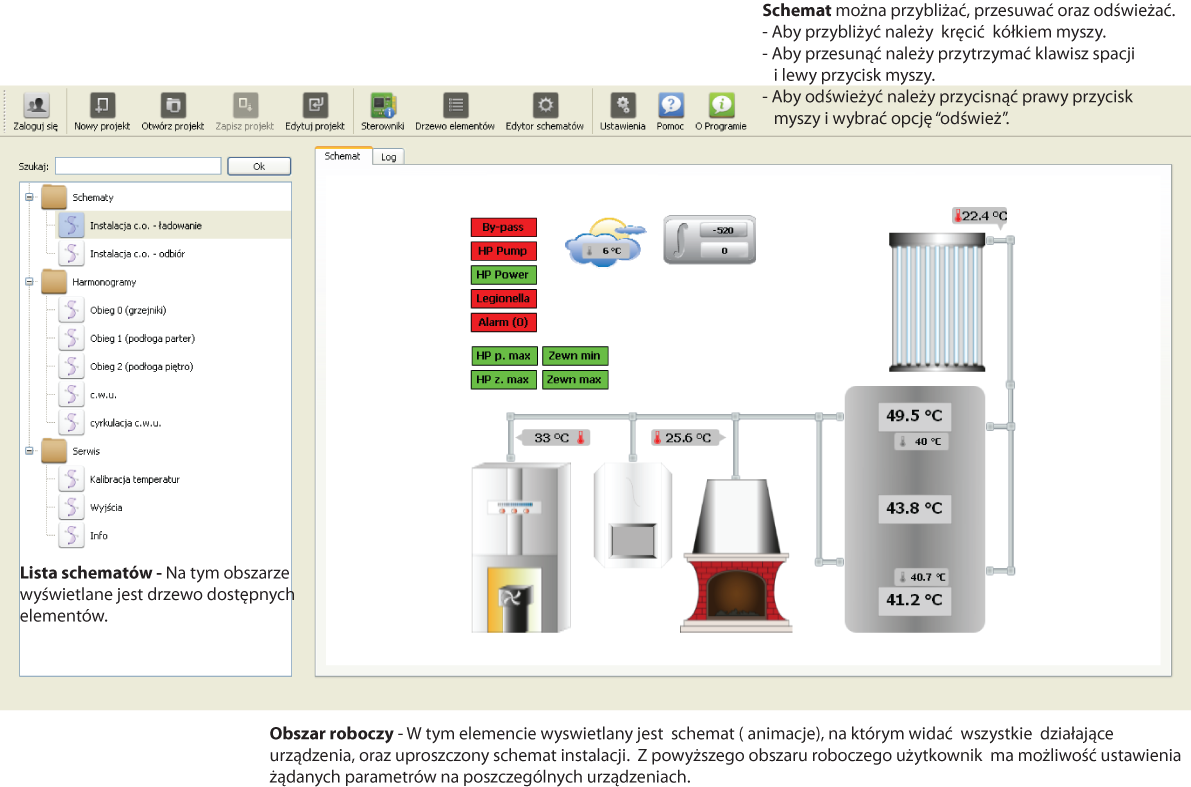
Task: Click the 33 °C heat pump temperature tag
Action: [554, 438]
